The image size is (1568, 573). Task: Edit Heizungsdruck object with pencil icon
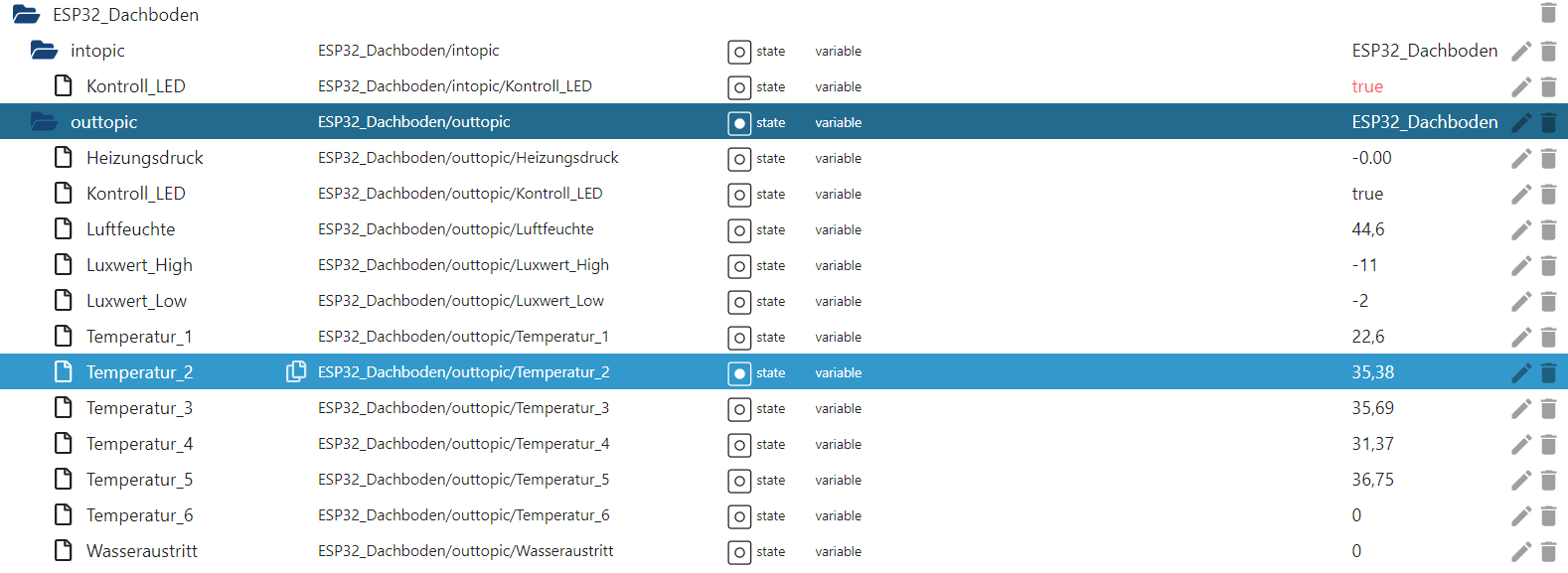tap(1520, 158)
